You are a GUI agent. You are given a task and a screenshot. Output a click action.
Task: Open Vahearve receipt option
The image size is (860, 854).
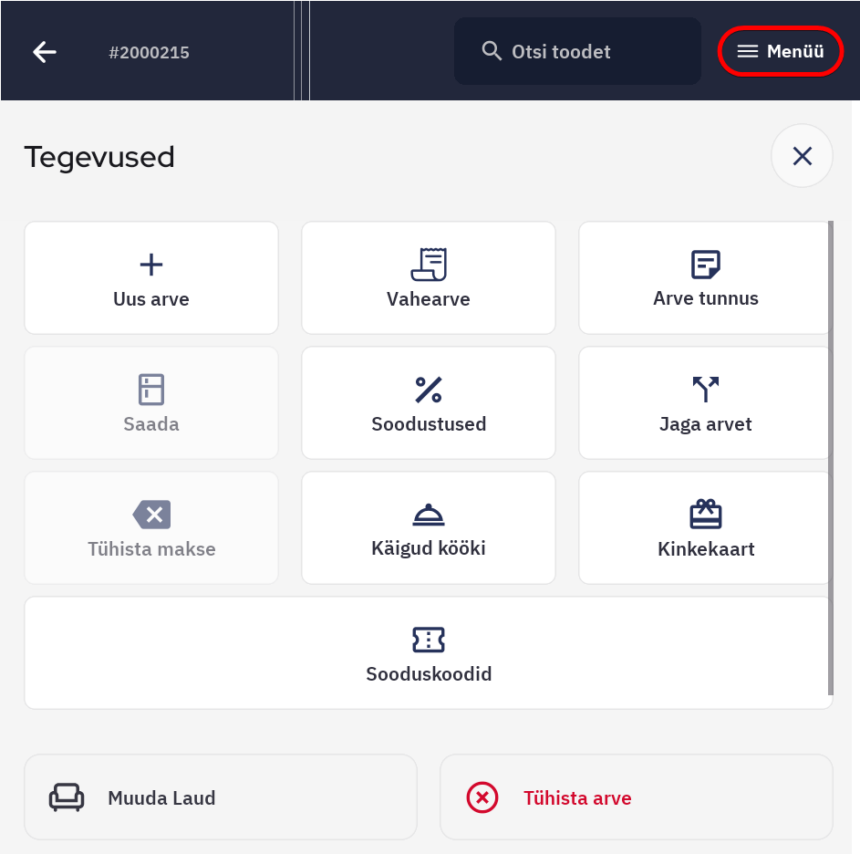tap(428, 278)
